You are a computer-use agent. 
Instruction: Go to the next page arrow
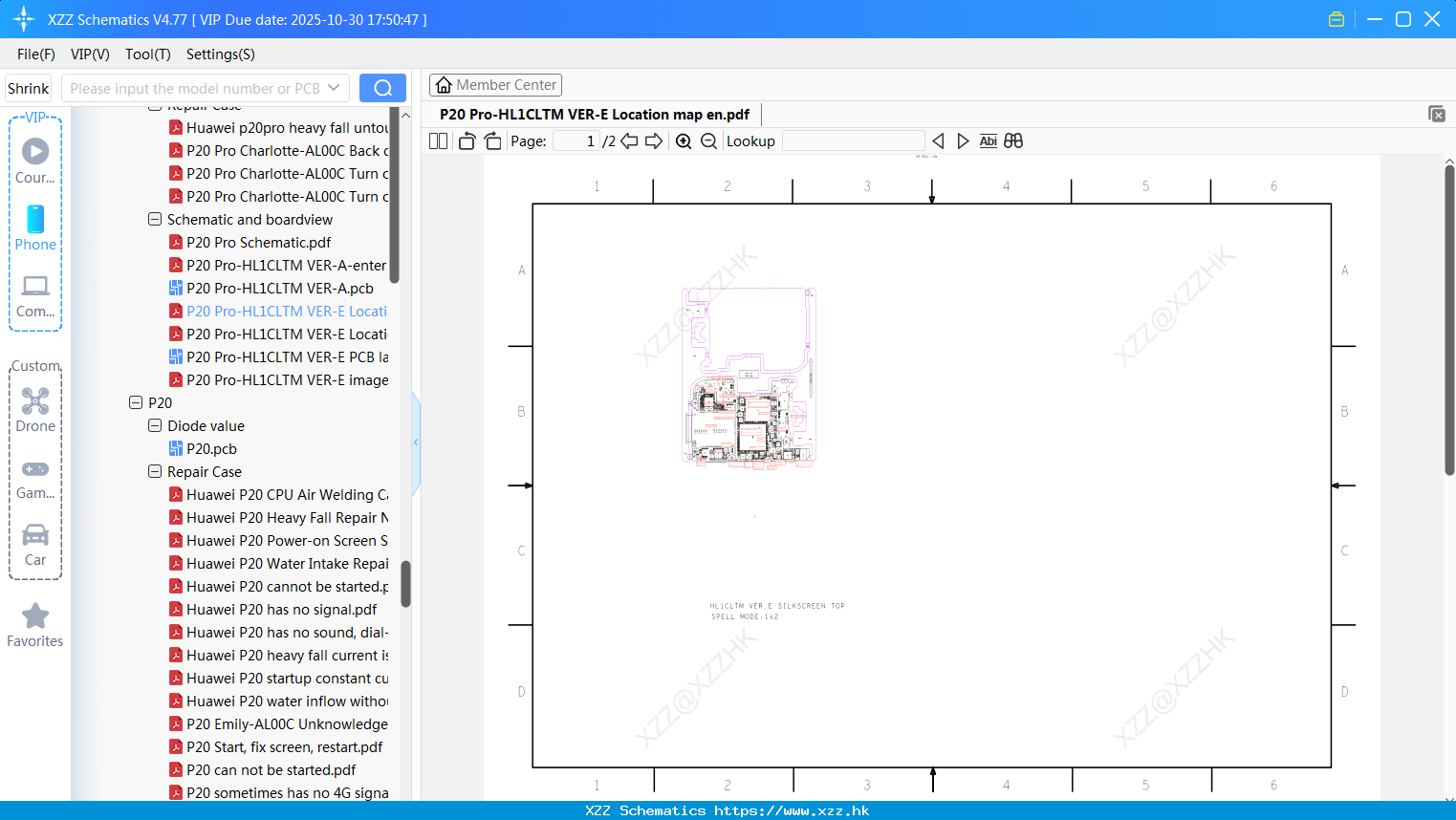coord(654,140)
